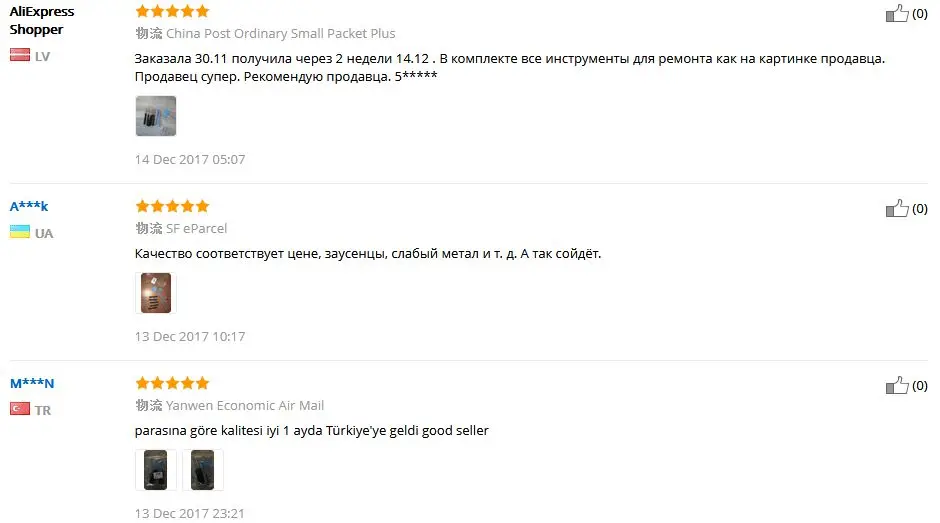Open photo thumbnail in the Latvian review

(156, 116)
